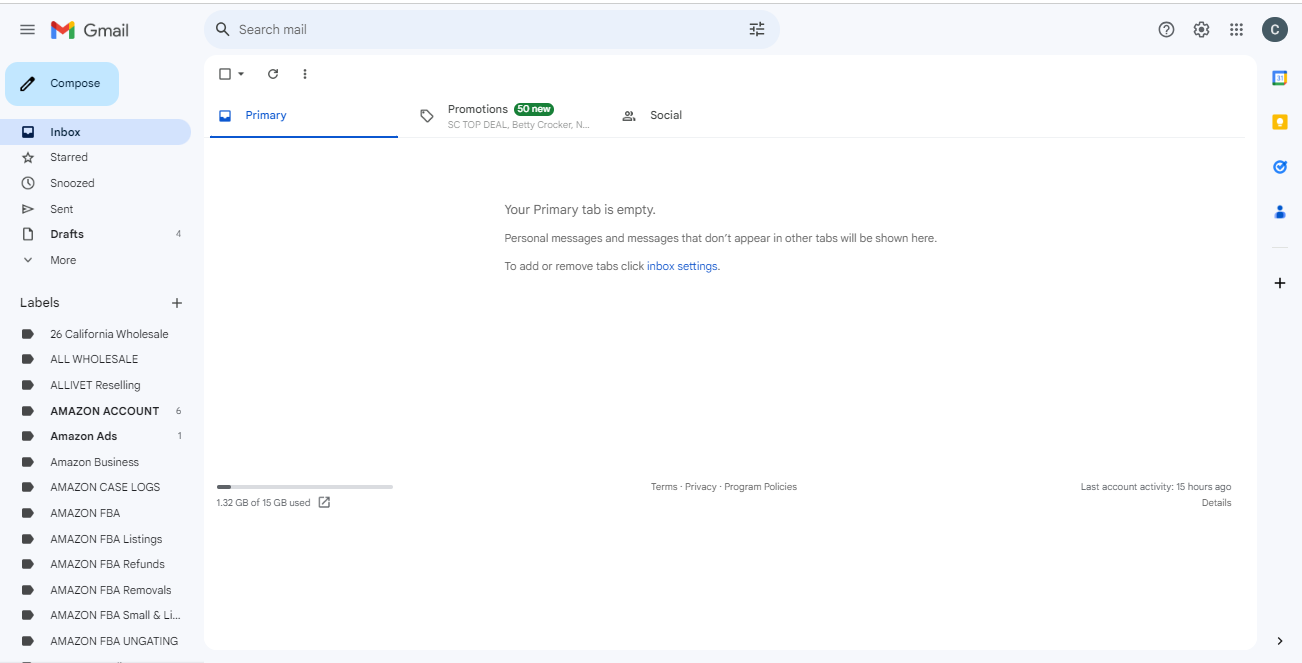This screenshot has width=1302, height=663.
Task: Open the Google account avatar
Action: pyautogui.click(x=1274, y=29)
